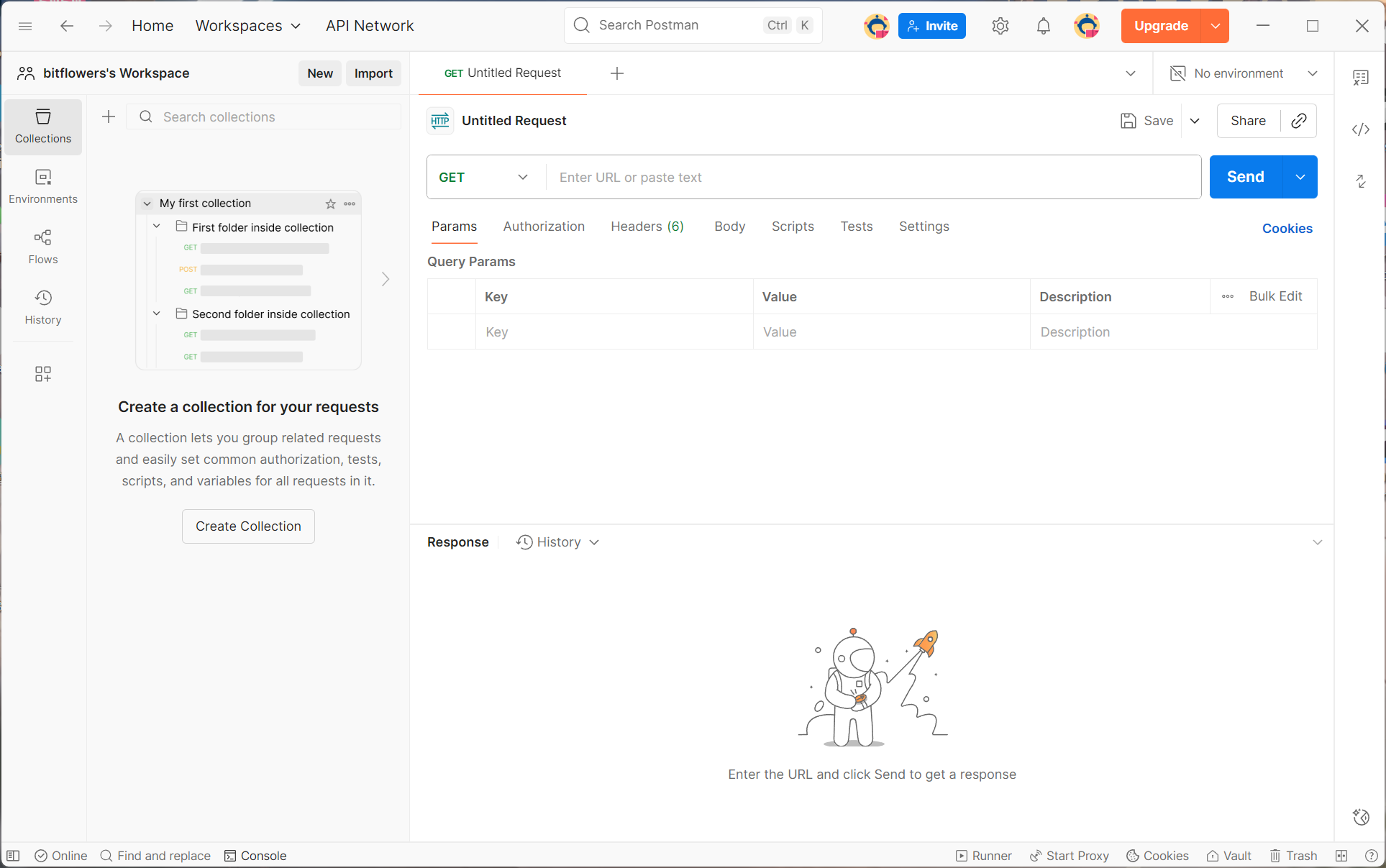The height and width of the screenshot is (868, 1386).
Task: Open the GET method dropdown
Action: coord(484,177)
